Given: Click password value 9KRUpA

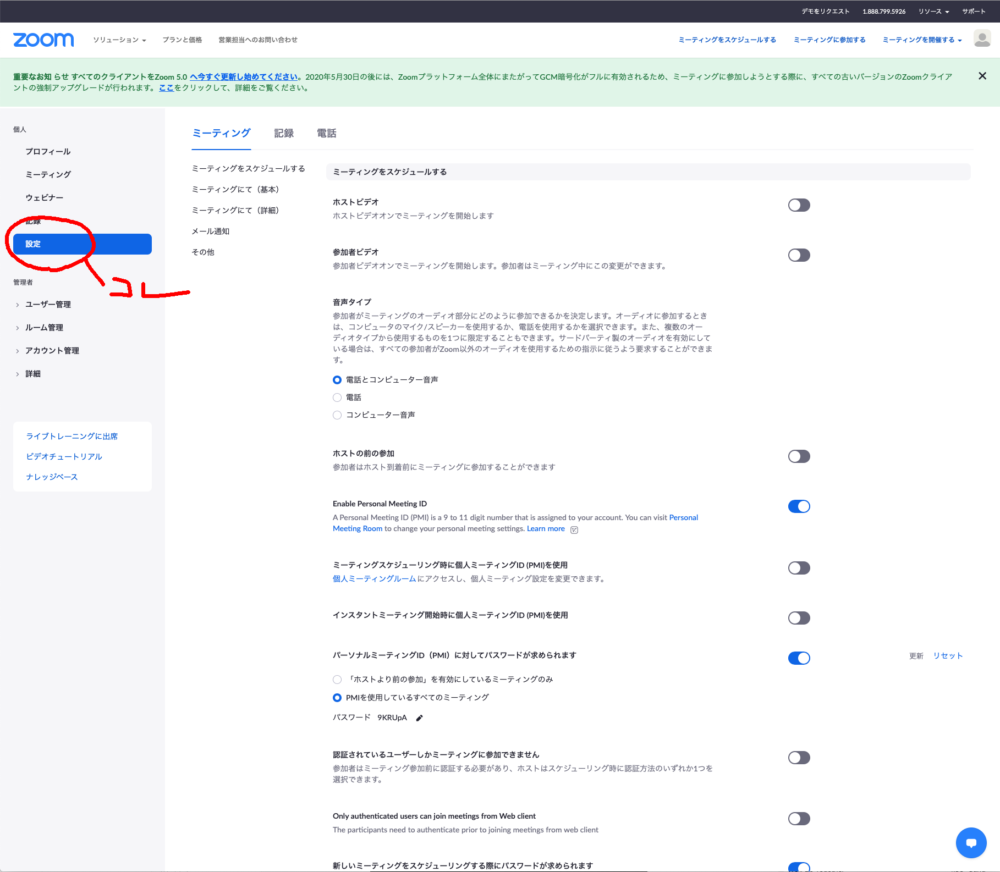Looking at the screenshot, I should point(392,718).
